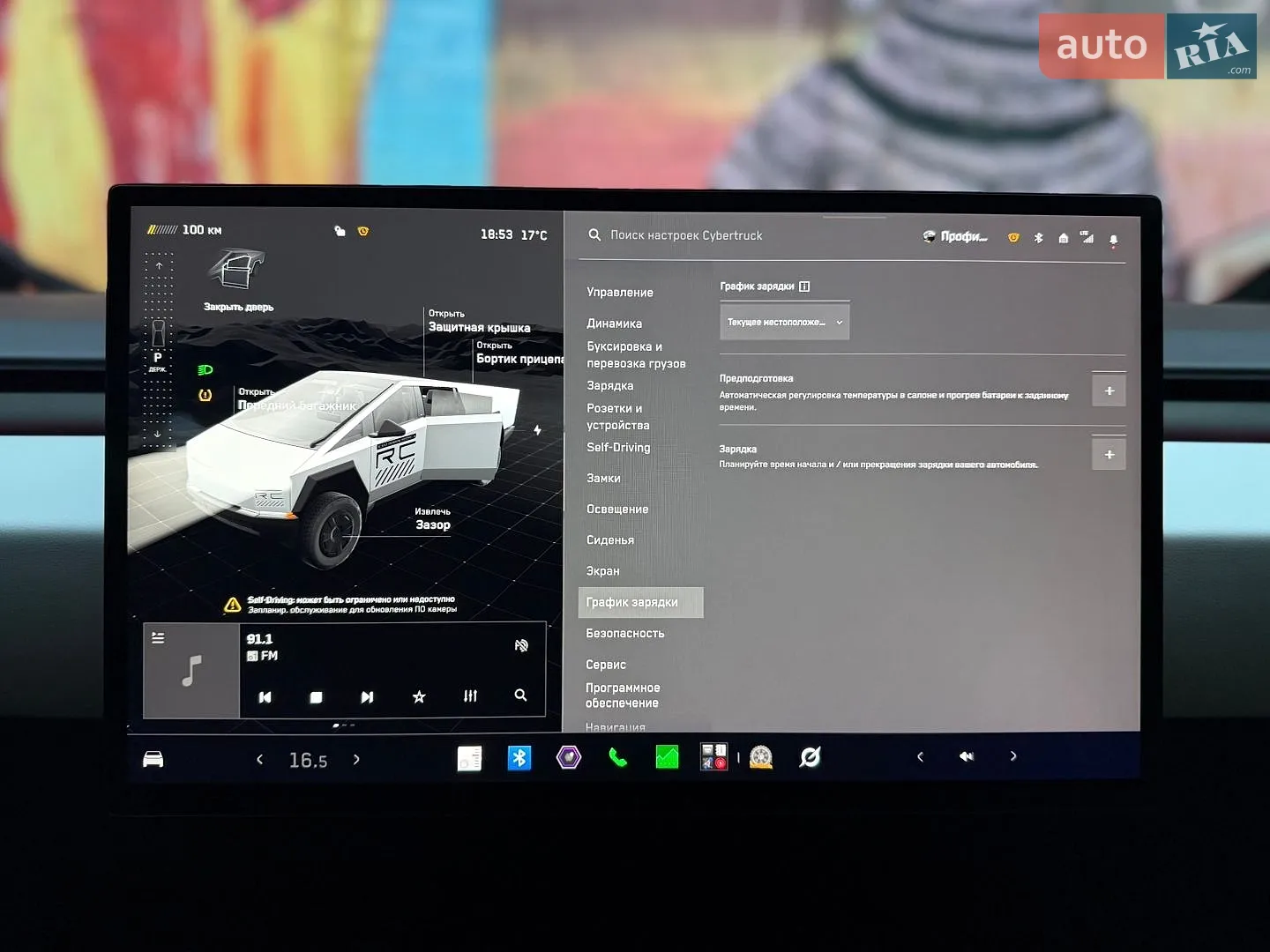Viewport: 1270px width, 952px height.
Task: Go to previous radio station
Action: pyautogui.click(x=265, y=696)
